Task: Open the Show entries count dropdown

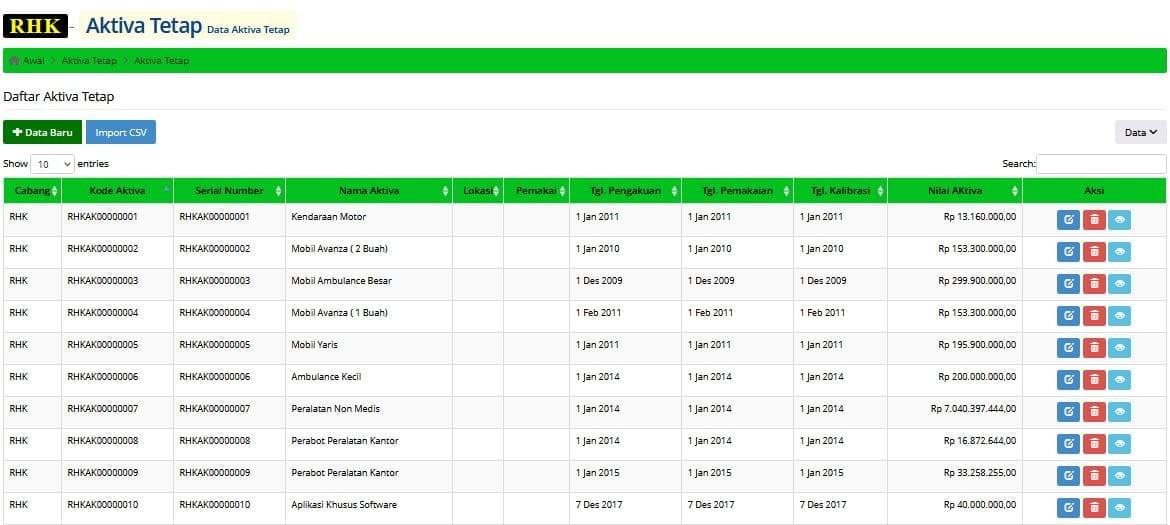Action: pyautogui.click(x=53, y=164)
